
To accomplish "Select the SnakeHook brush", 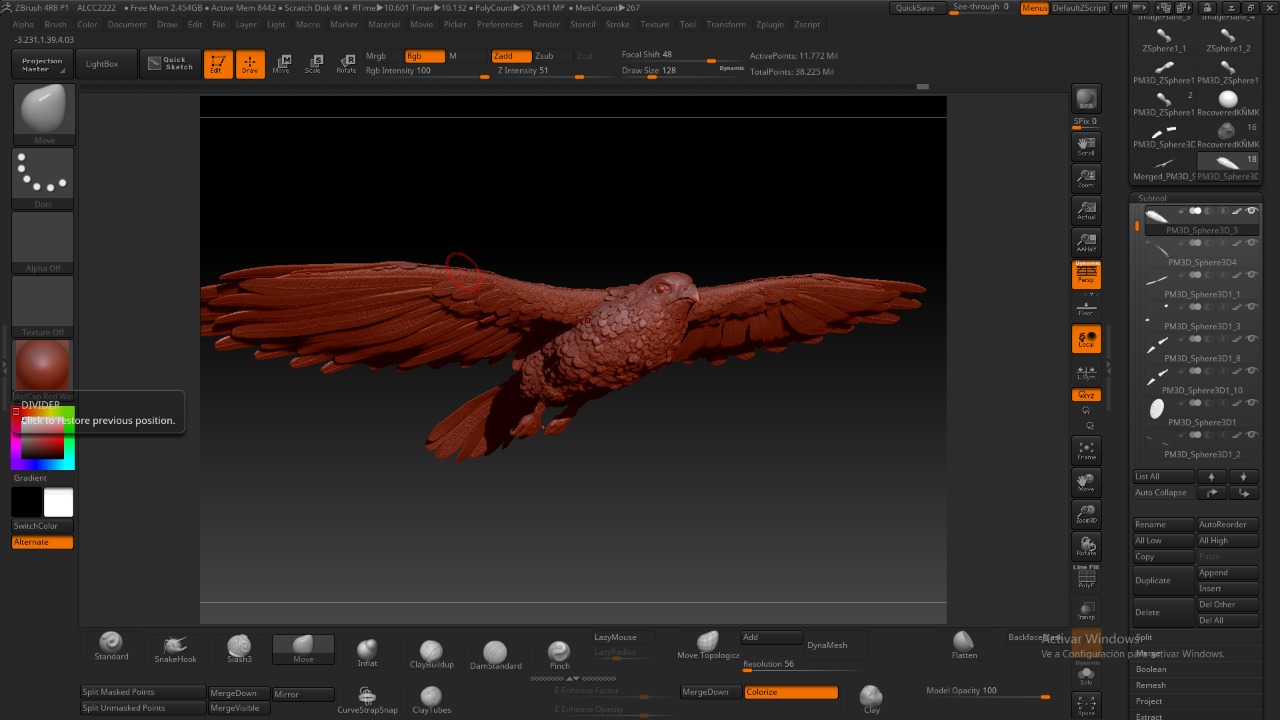I will [175, 648].
